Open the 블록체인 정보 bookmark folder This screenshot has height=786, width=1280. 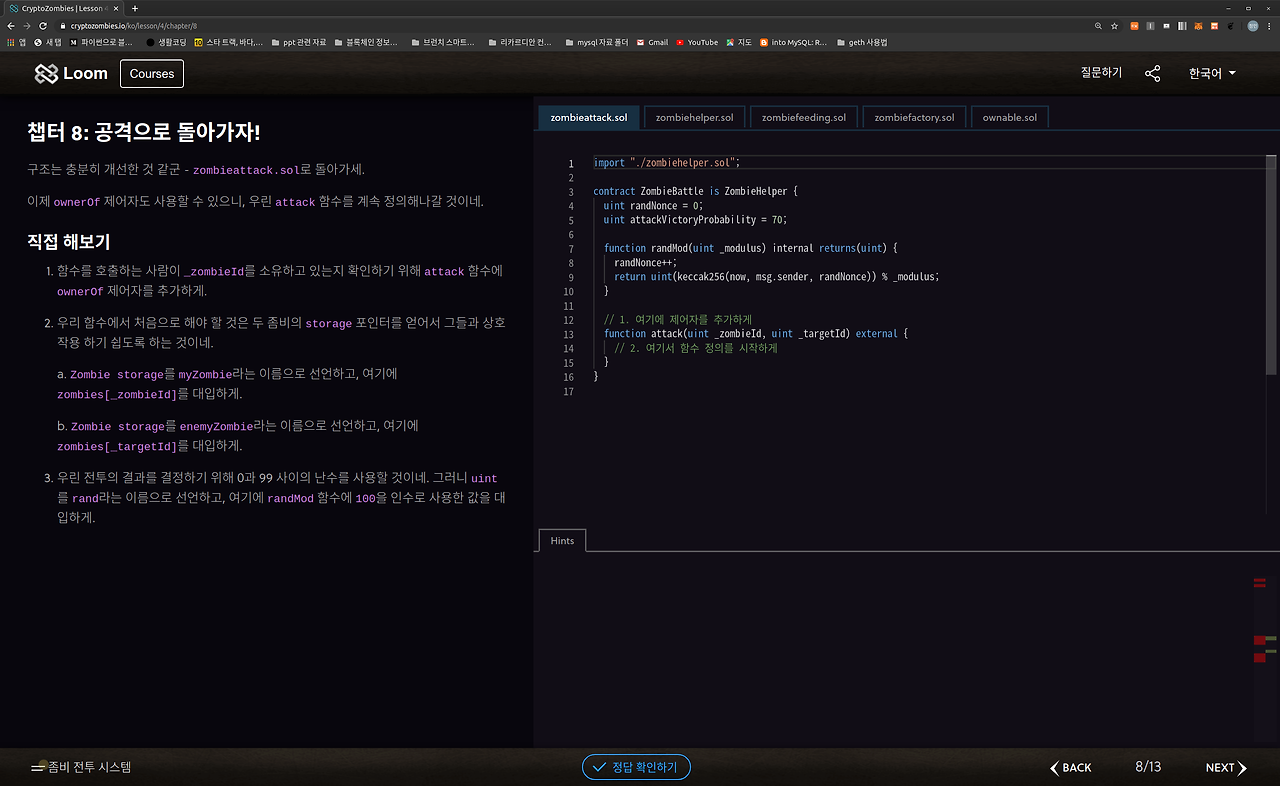coord(366,42)
